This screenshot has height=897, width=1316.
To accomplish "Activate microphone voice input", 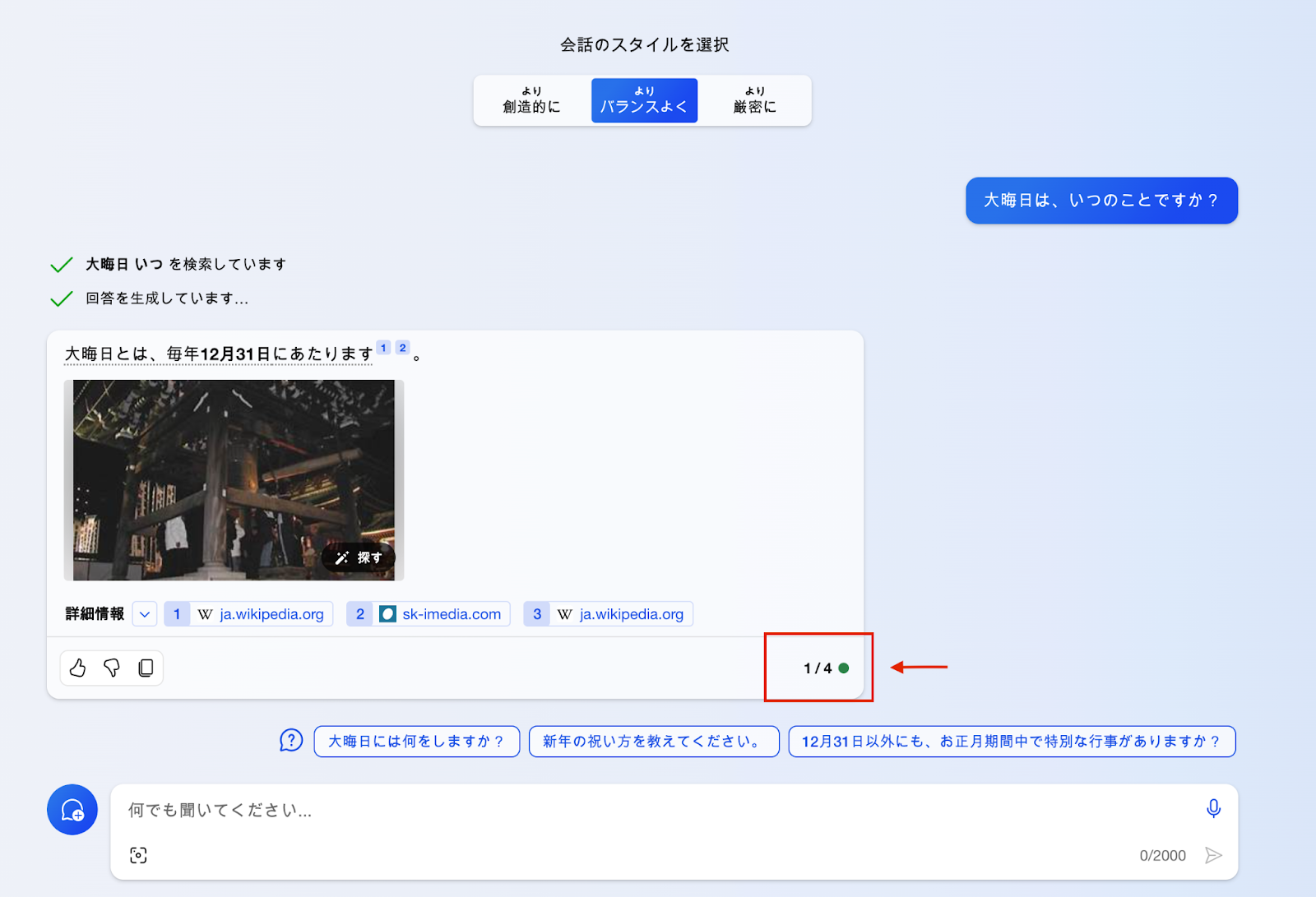I will point(1214,809).
